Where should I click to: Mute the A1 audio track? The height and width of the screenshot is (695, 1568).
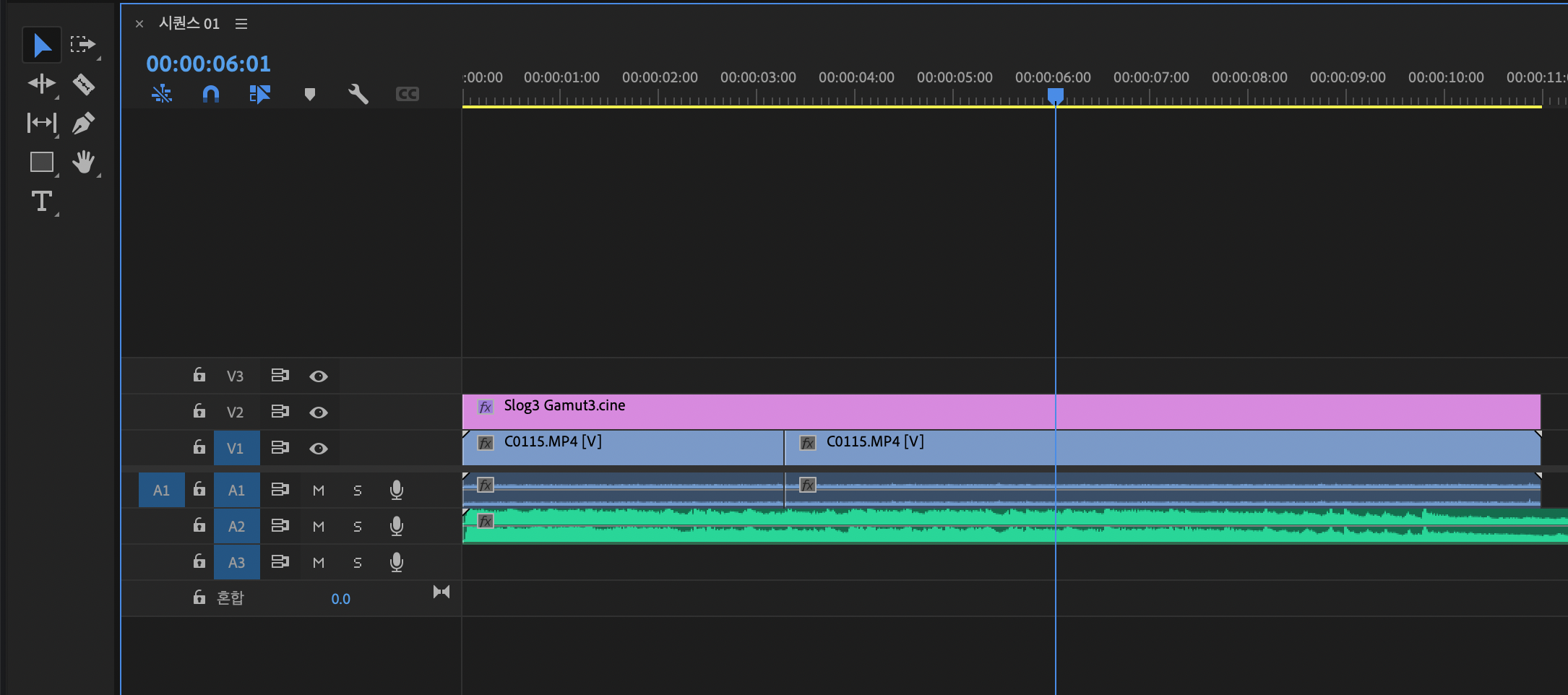pos(319,491)
